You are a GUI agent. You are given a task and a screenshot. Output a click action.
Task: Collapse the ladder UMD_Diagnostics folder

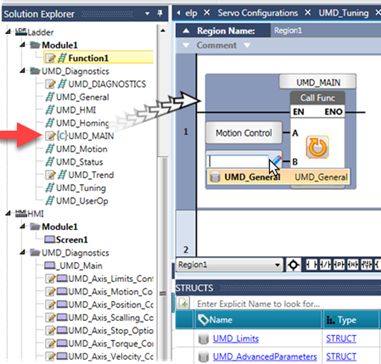(x=23, y=71)
